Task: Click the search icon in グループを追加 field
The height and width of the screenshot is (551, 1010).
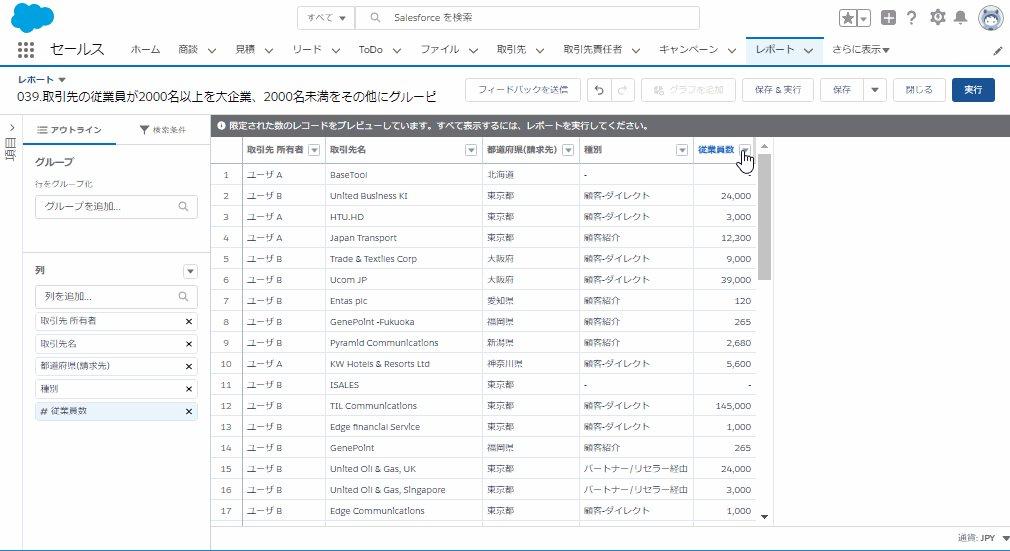Action: (x=184, y=207)
